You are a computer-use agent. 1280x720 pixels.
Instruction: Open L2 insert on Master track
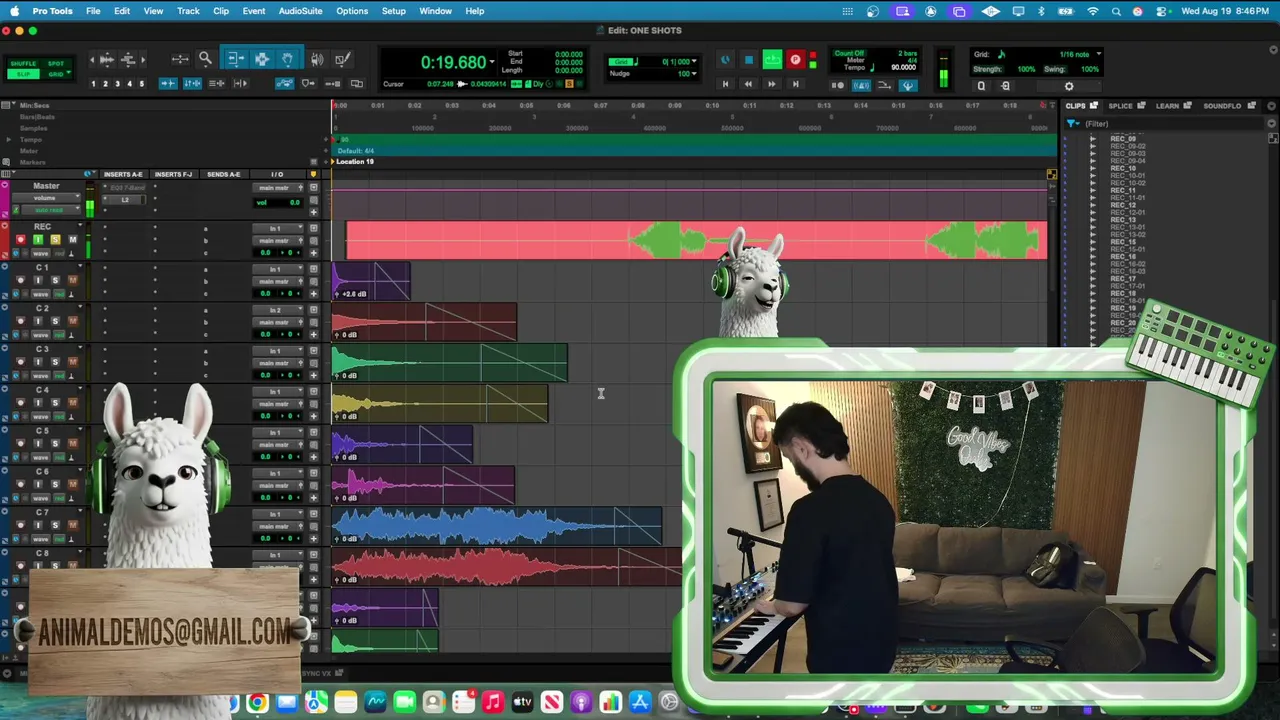coord(125,199)
